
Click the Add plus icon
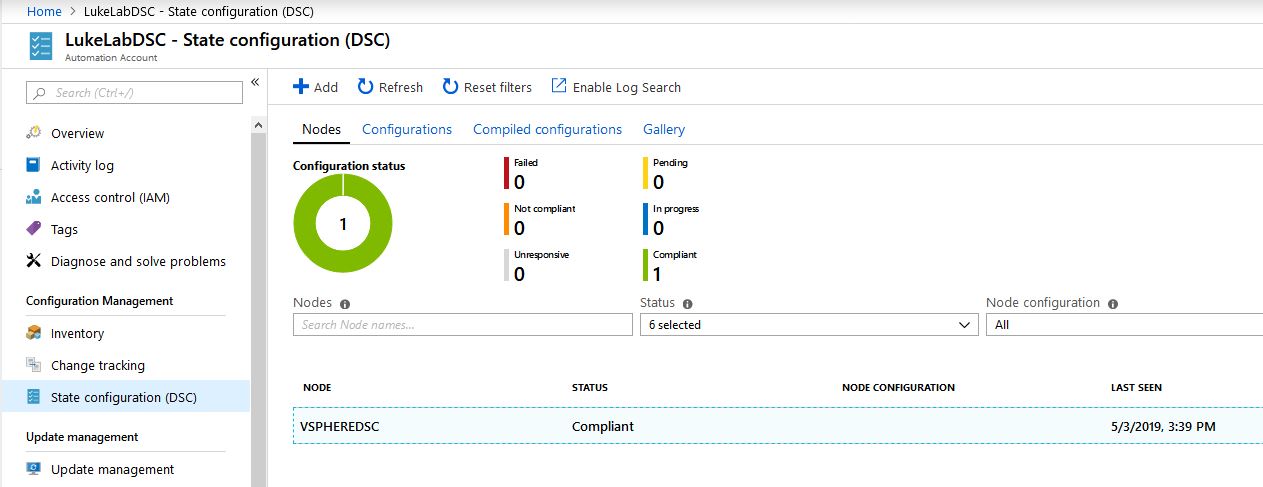[301, 87]
